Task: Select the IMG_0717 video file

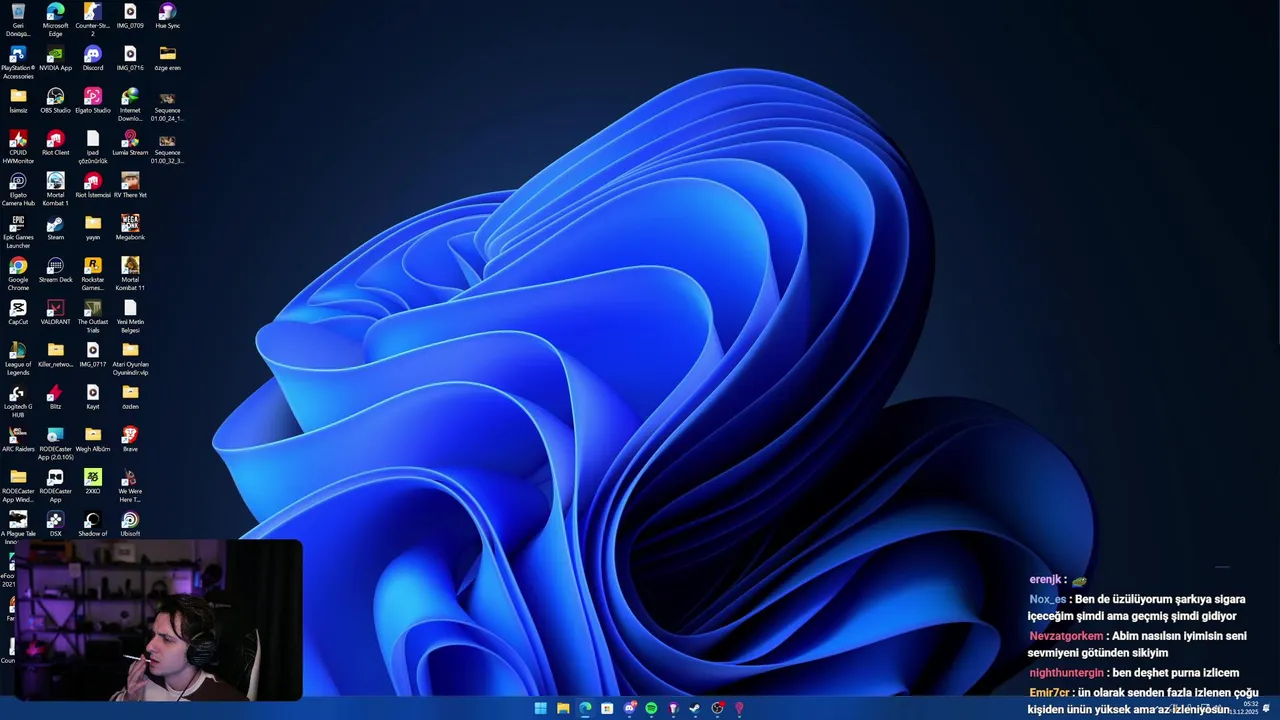Action: pos(92,355)
